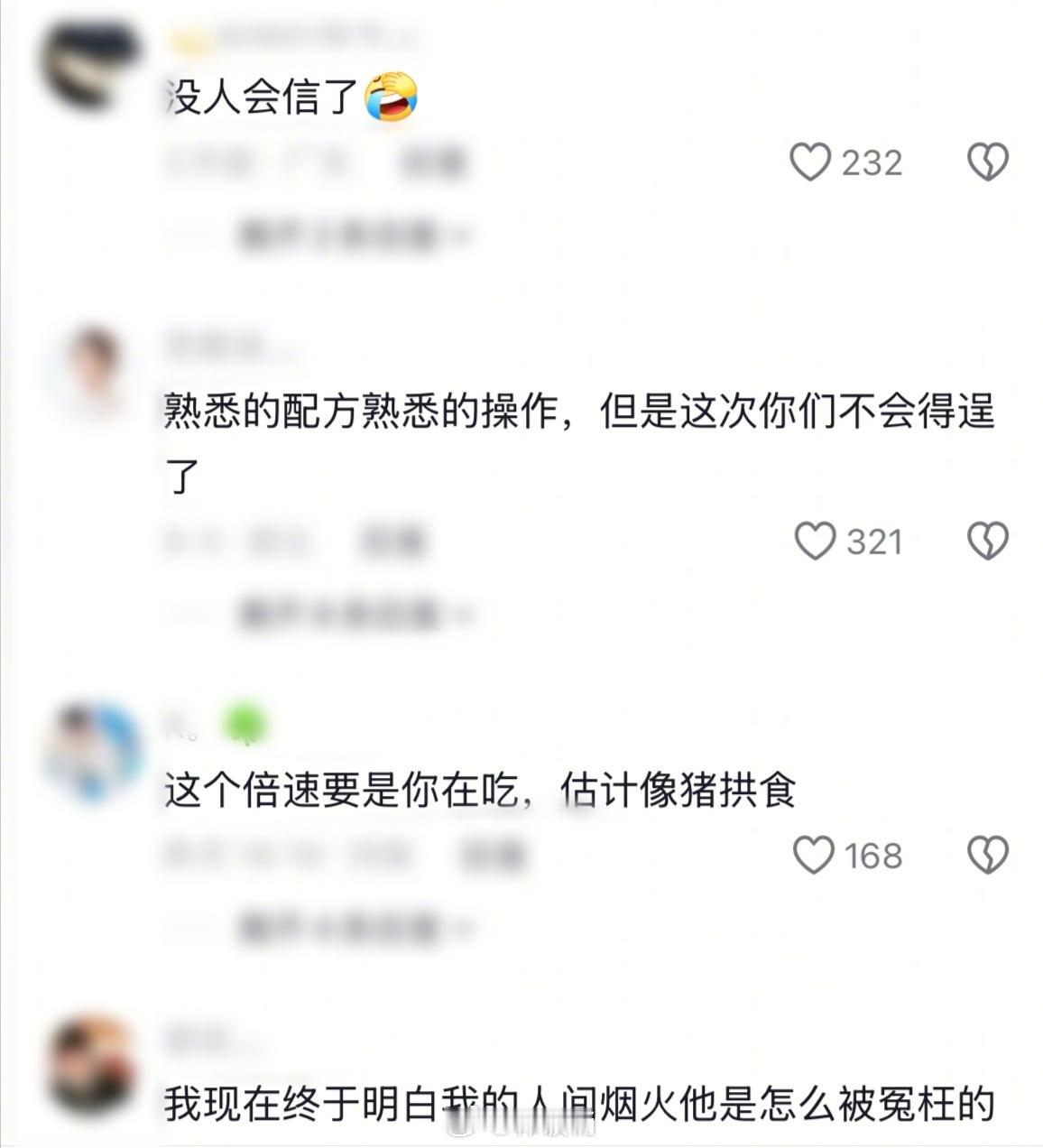Open avatar of first commenter
The width and height of the screenshot is (1043, 1148).
coord(90,66)
